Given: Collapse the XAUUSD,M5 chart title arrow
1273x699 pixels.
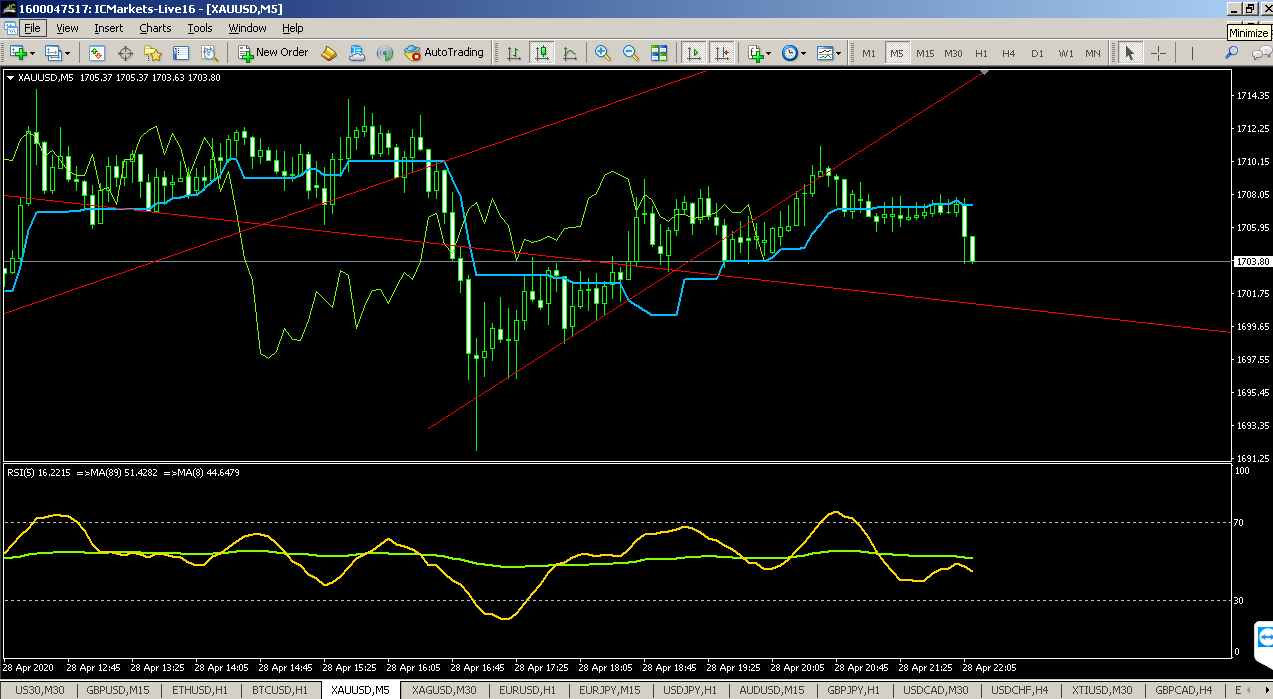Looking at the screenshot, I should tap(11, 77).
